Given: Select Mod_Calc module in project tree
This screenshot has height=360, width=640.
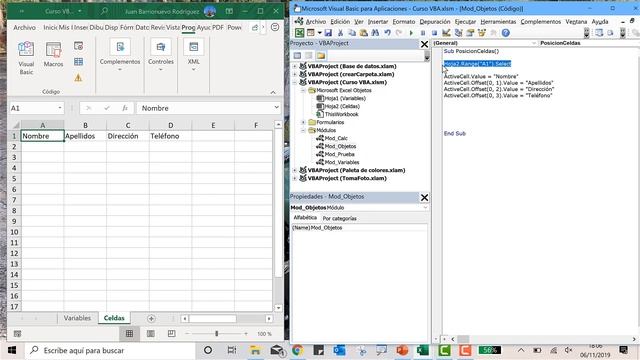Looking at the screenshot, I should (336, 138).
